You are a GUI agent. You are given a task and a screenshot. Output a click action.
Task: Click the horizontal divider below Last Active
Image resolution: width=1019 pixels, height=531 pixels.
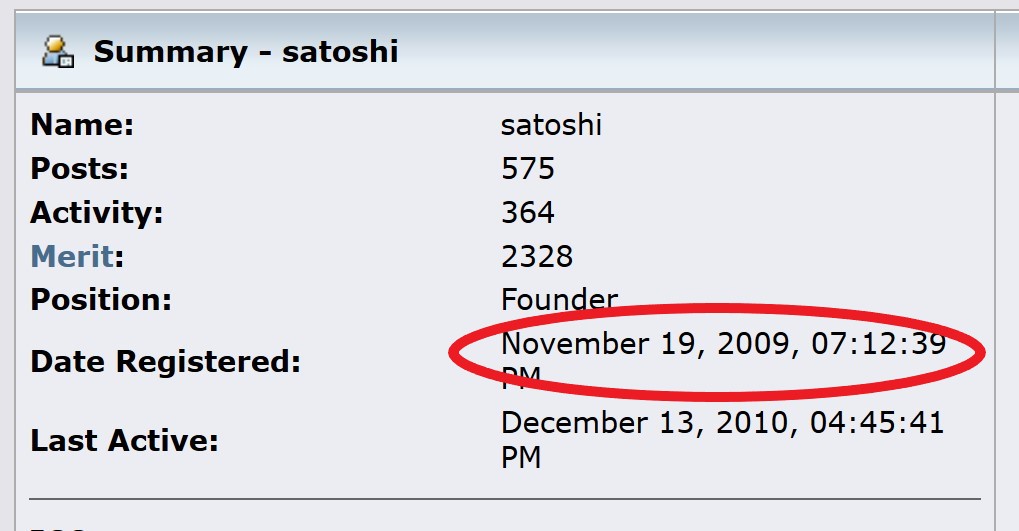pyautogui.click(x=505, y=499)
